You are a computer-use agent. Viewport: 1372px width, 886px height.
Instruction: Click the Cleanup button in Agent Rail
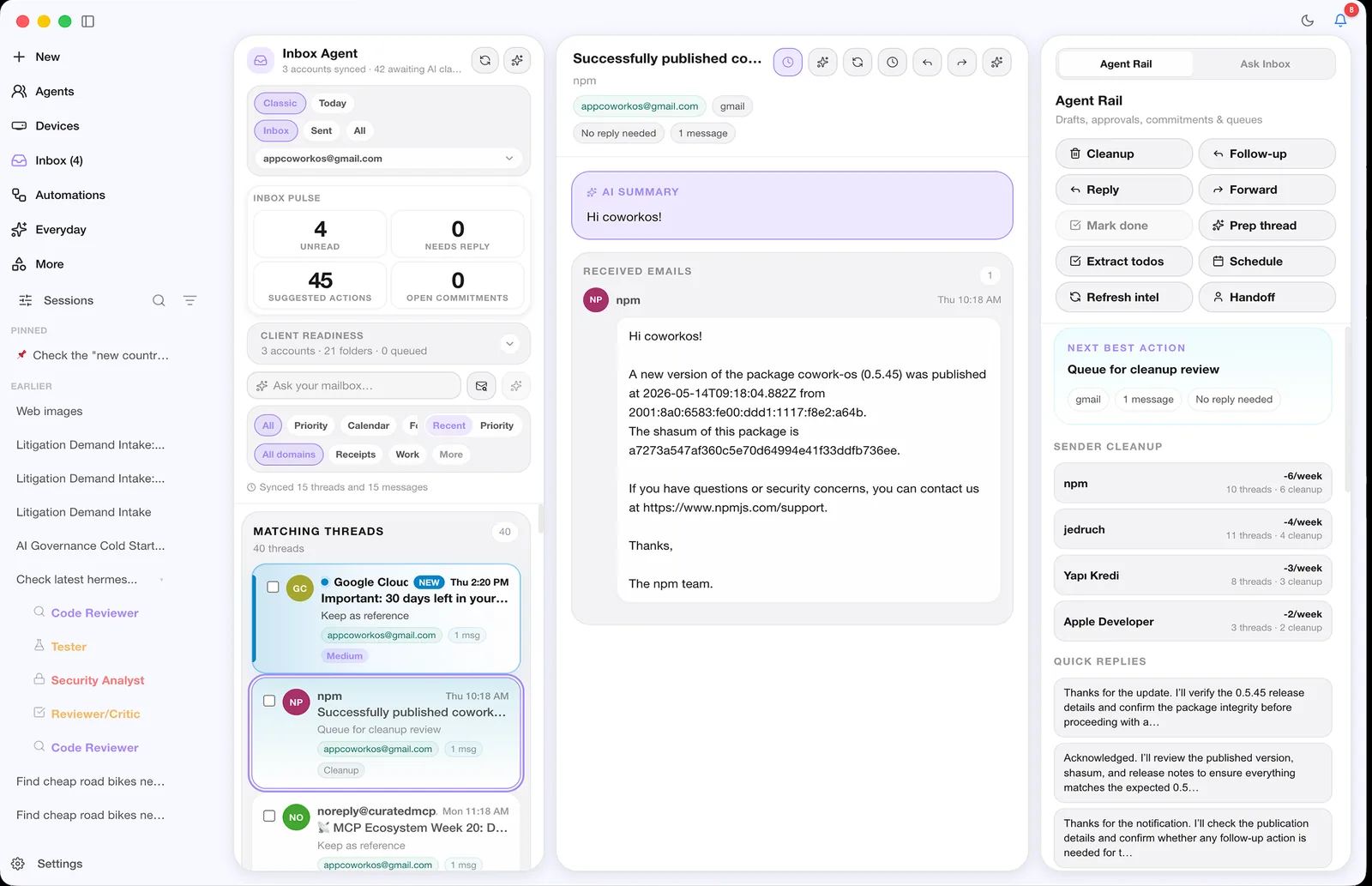click(x=1123, y=154)
